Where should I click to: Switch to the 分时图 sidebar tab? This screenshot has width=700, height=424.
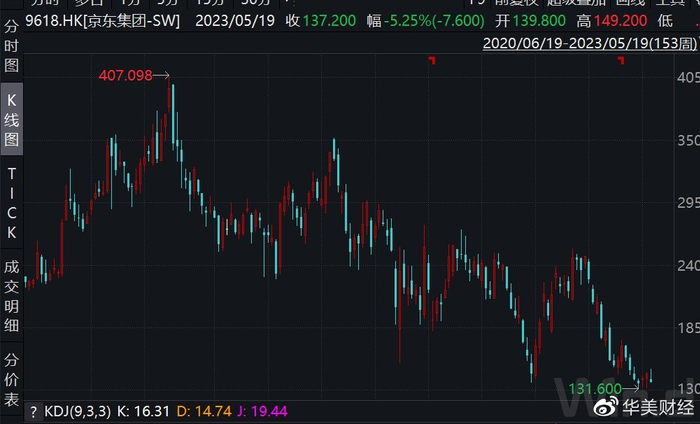pos(11,46)
